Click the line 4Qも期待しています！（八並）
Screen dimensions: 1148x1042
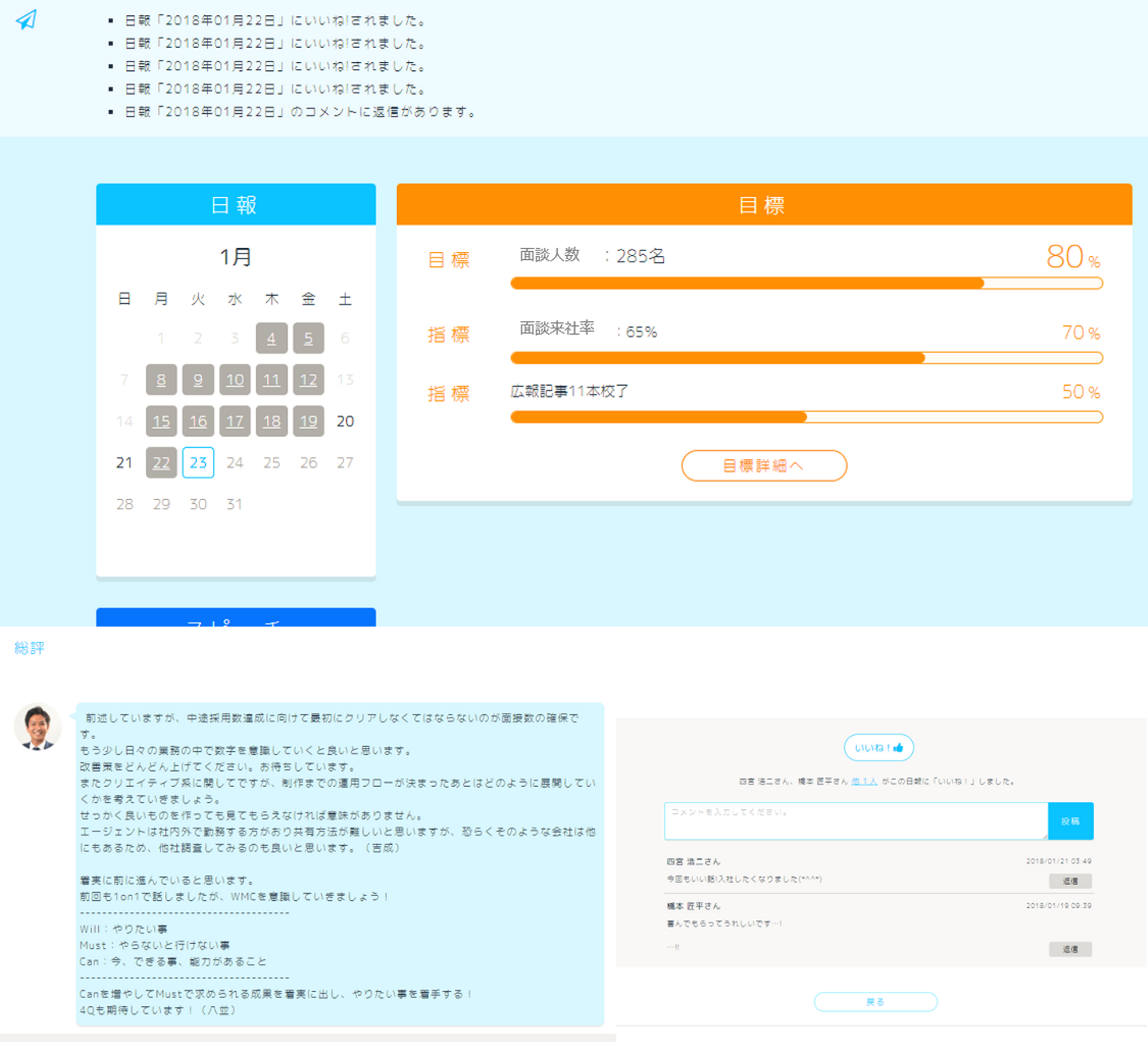[158, 1010]
